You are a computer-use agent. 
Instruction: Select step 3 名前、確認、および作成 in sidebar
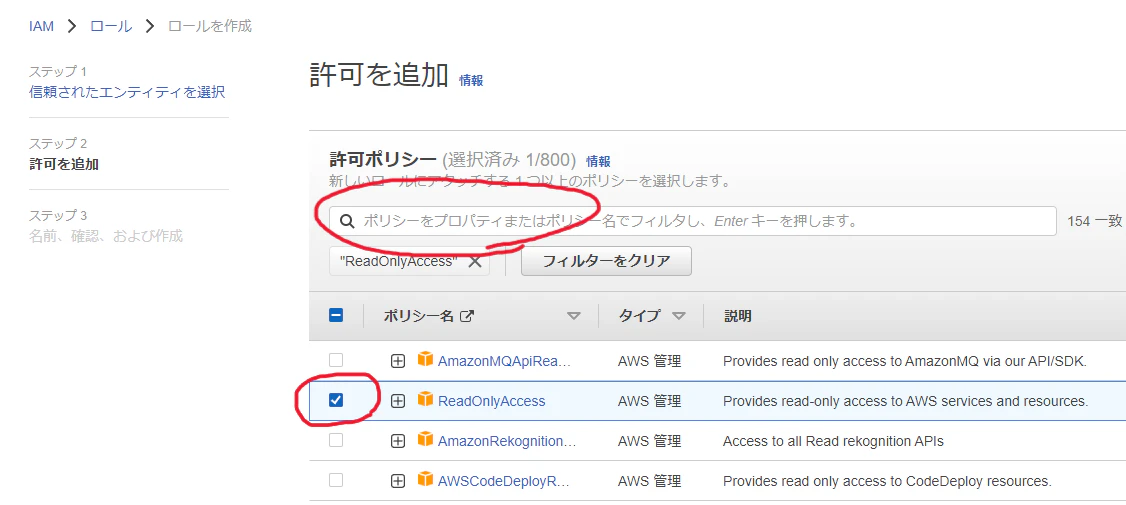(106, 236)
